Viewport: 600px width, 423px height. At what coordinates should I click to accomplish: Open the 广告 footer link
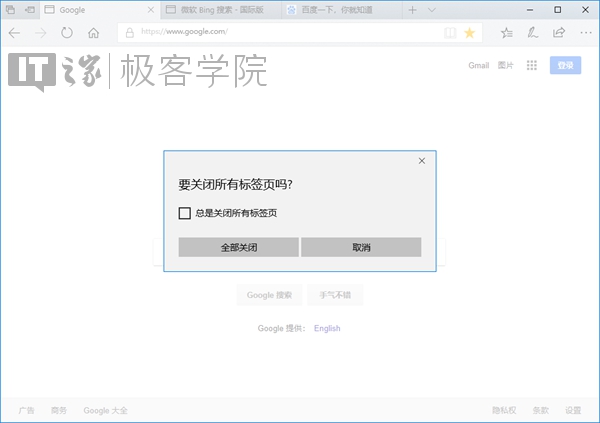(26, 410)
